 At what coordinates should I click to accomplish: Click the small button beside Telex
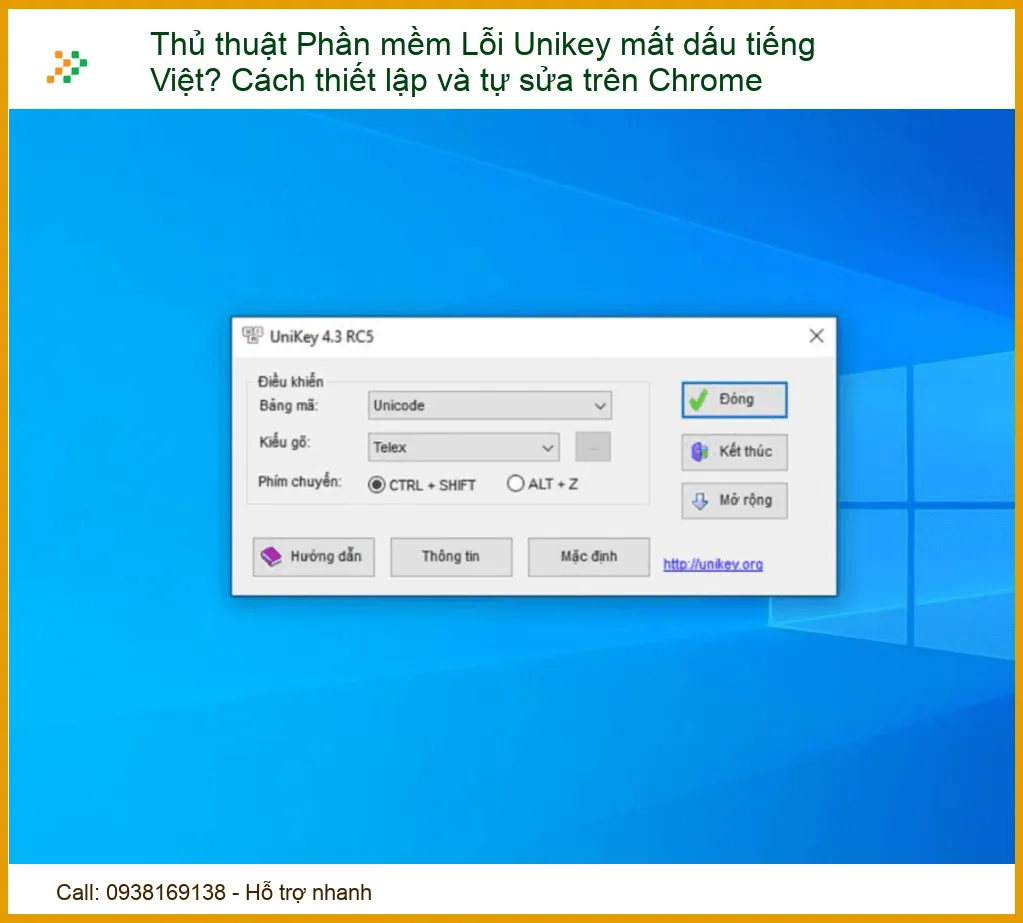[x=593, y=447]
